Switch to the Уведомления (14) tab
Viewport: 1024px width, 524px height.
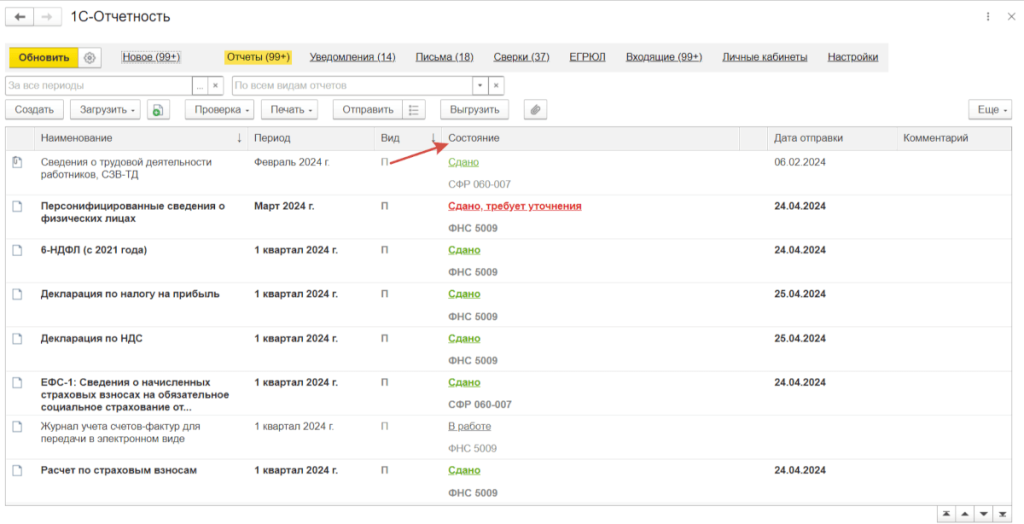click(x=352, y=57)
